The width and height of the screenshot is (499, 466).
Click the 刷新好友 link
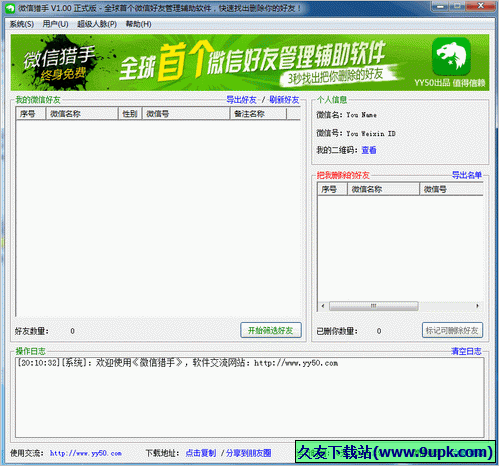[284, 100]
